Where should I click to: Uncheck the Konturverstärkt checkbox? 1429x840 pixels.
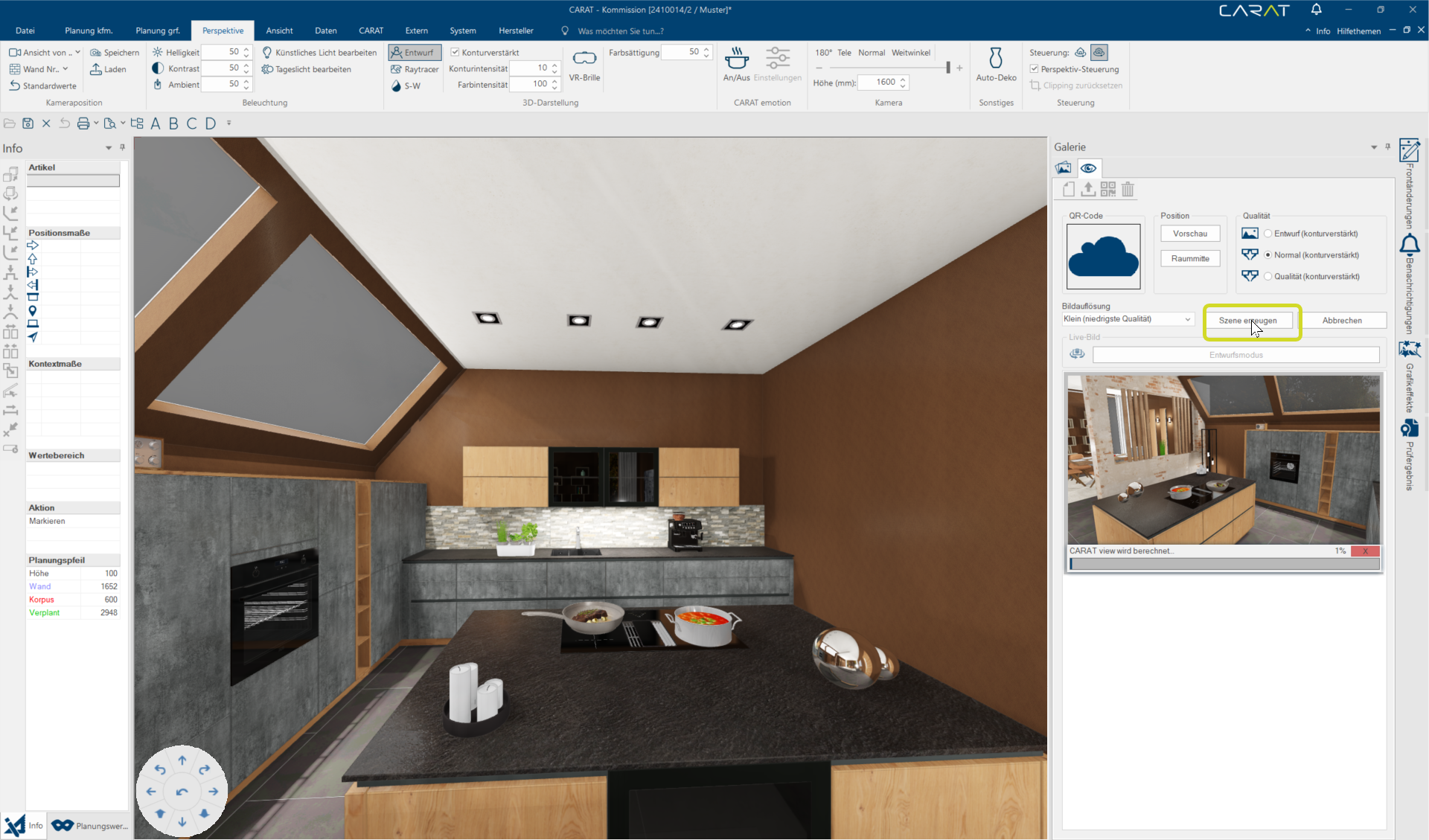tap(455, 53)
